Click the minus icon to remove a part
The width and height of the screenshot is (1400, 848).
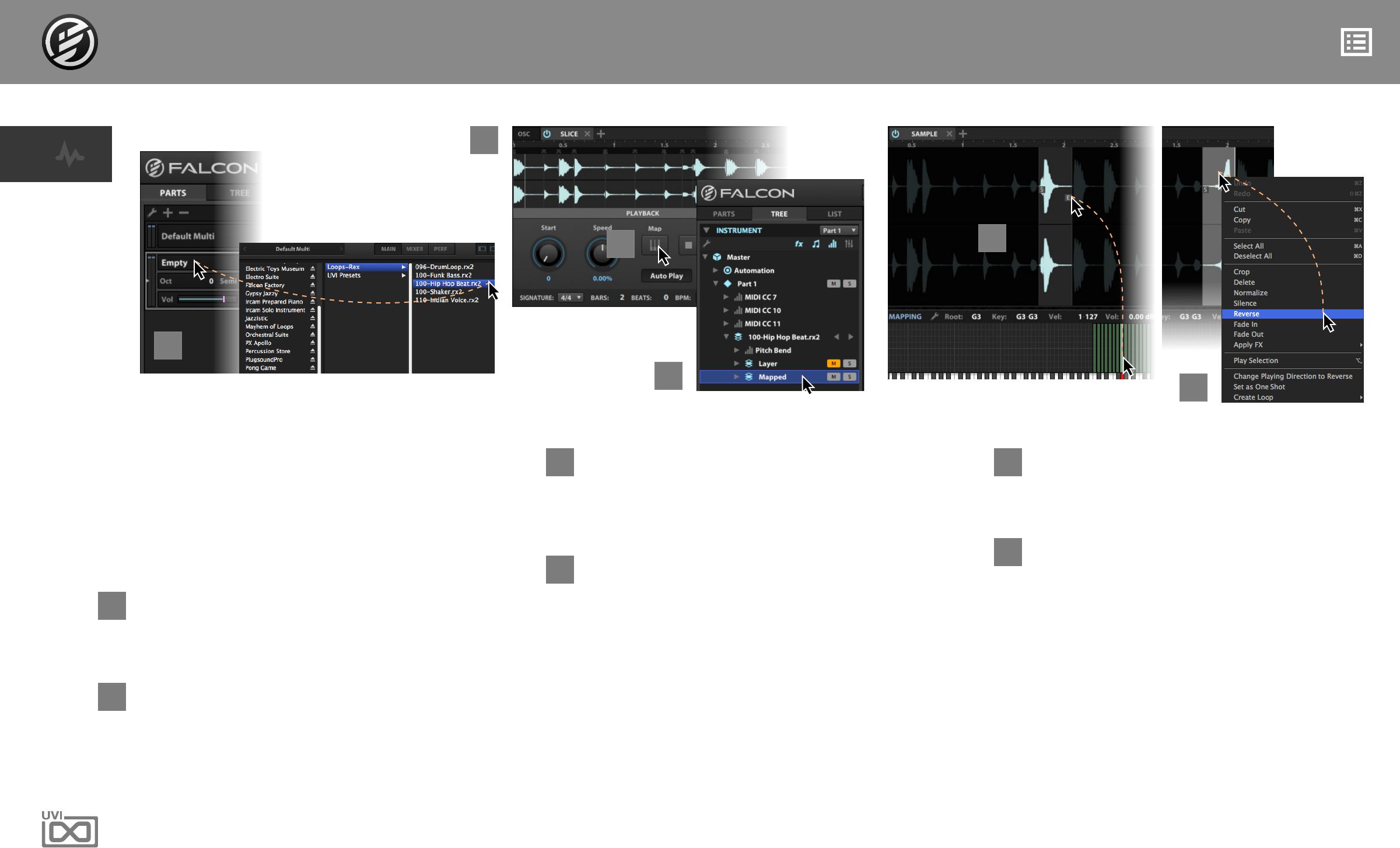184,213
